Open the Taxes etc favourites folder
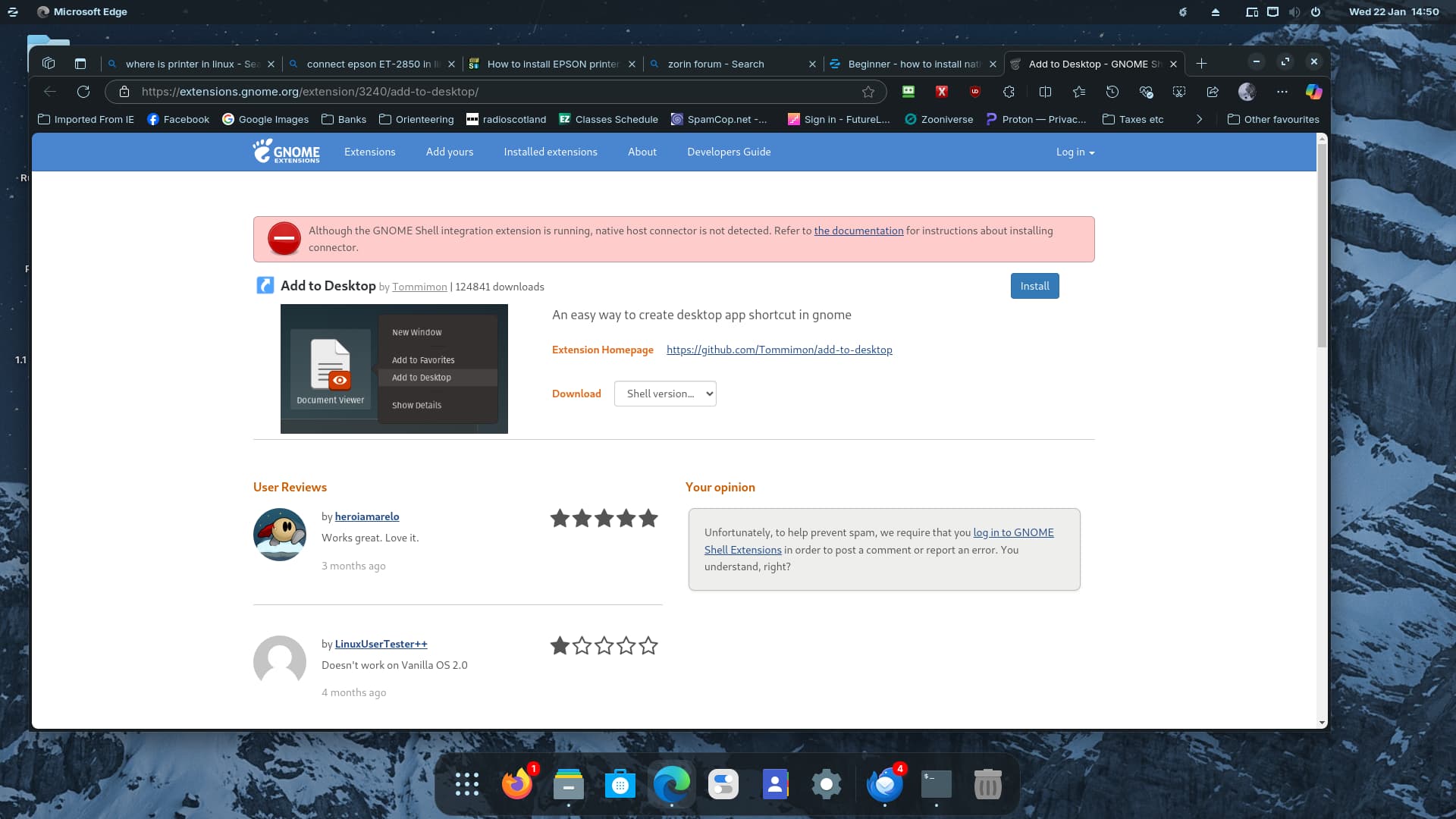Screen dimensions: 1456x819 [1133, 119]
